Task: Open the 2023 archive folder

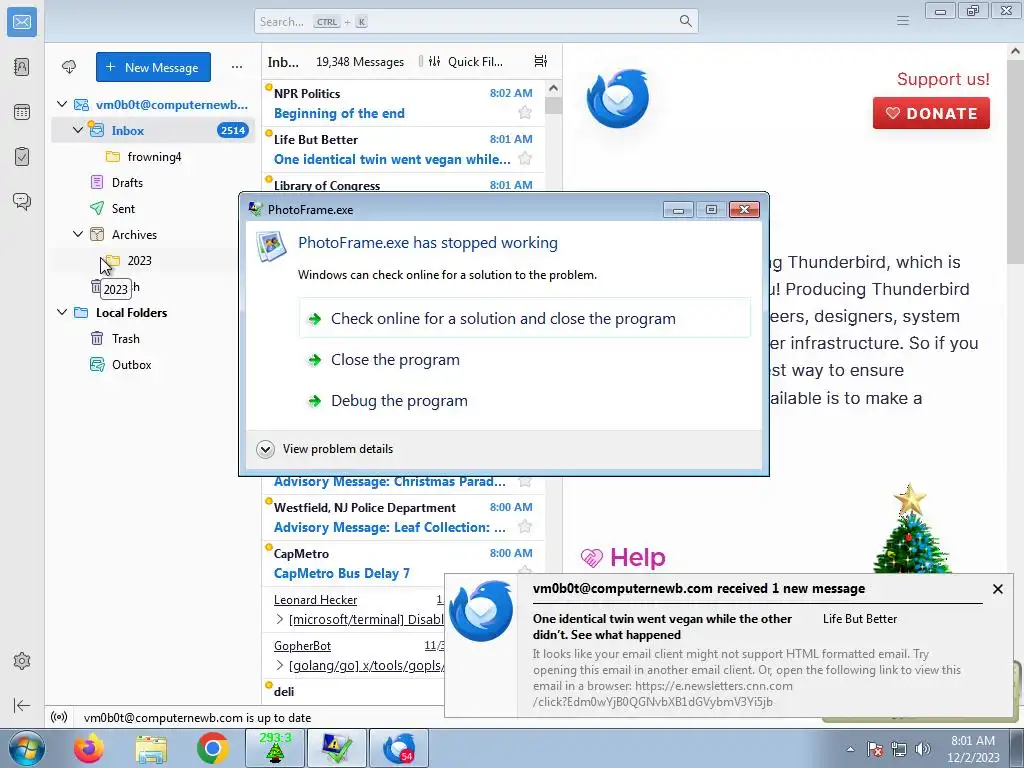Action: 139,261
